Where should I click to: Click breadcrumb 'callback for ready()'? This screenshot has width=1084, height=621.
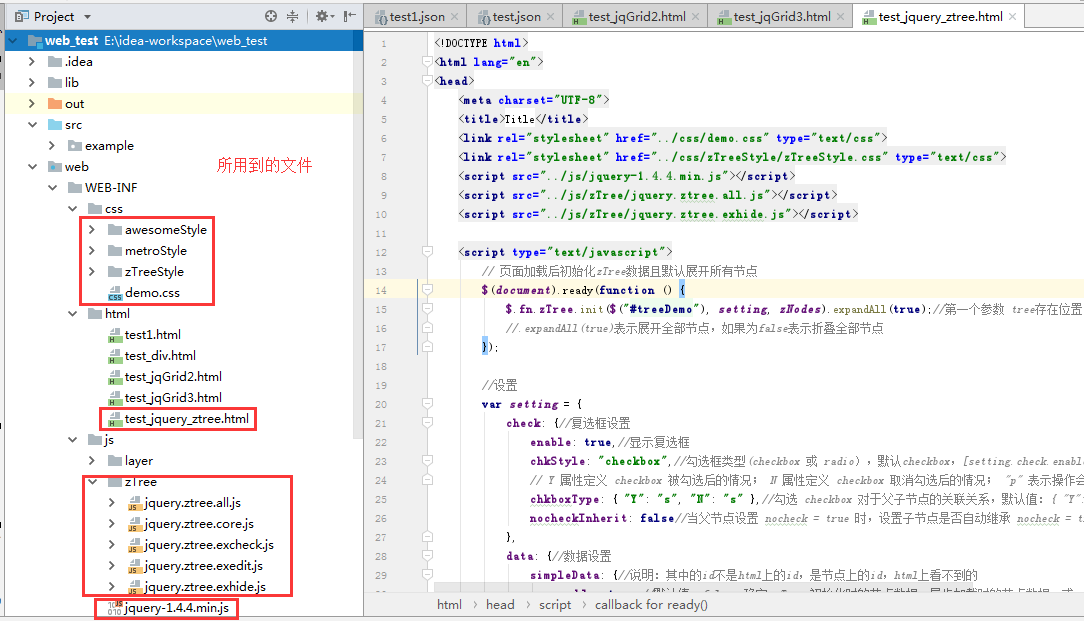651,605
